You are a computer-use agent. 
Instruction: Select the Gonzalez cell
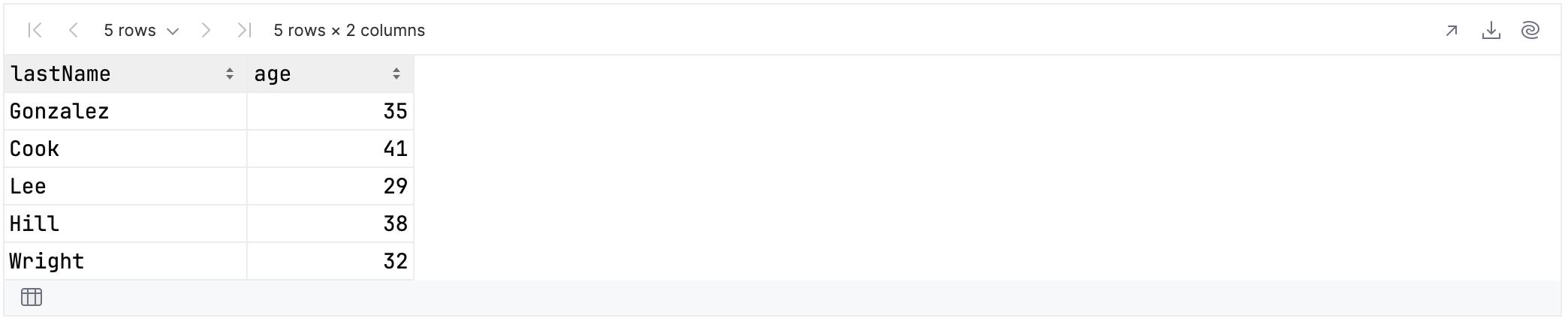(x=125, y=111)
